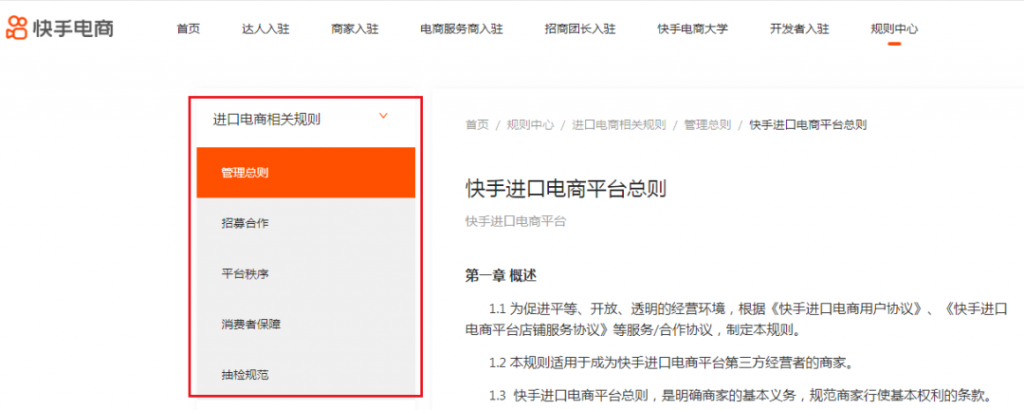Click the 规则中心 breadcrumb link

tap(530, 125)
